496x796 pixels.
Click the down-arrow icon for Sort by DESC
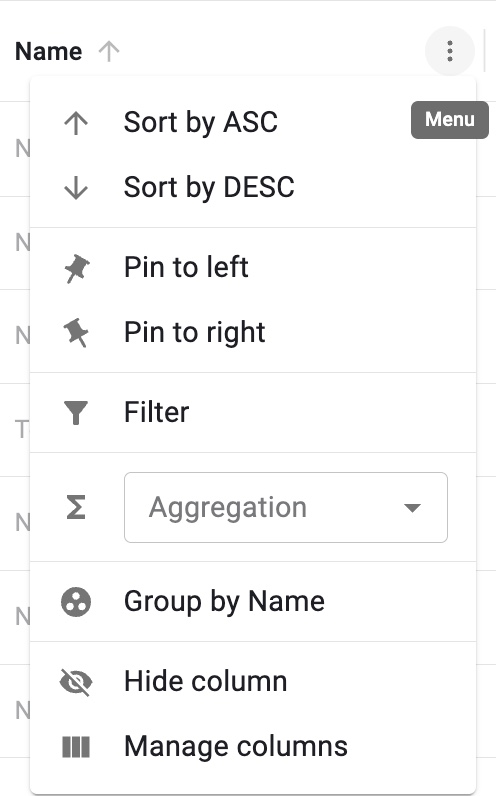76,188
